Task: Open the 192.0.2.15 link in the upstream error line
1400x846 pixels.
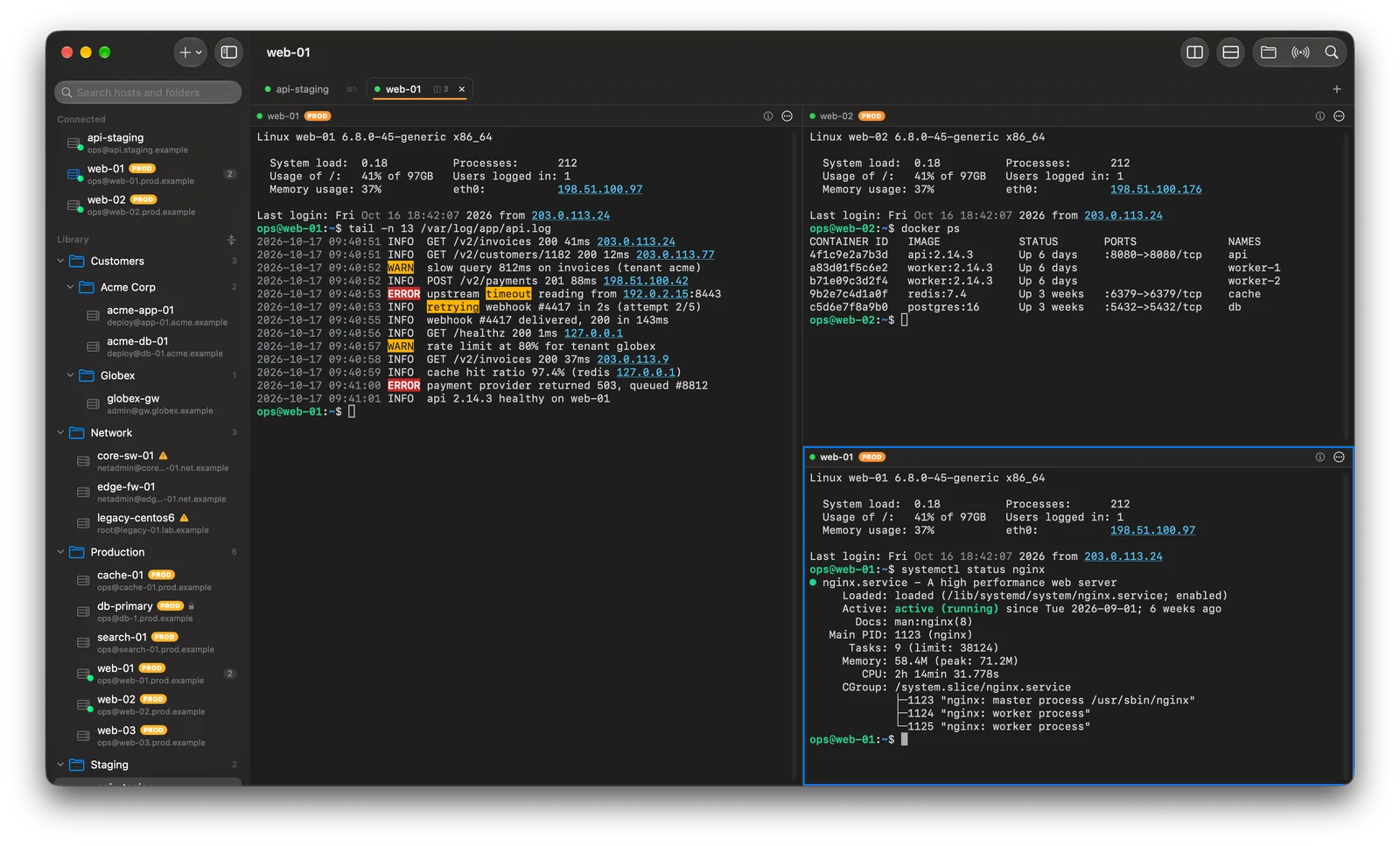Action: pyautogui.click(x=655, y=294)
